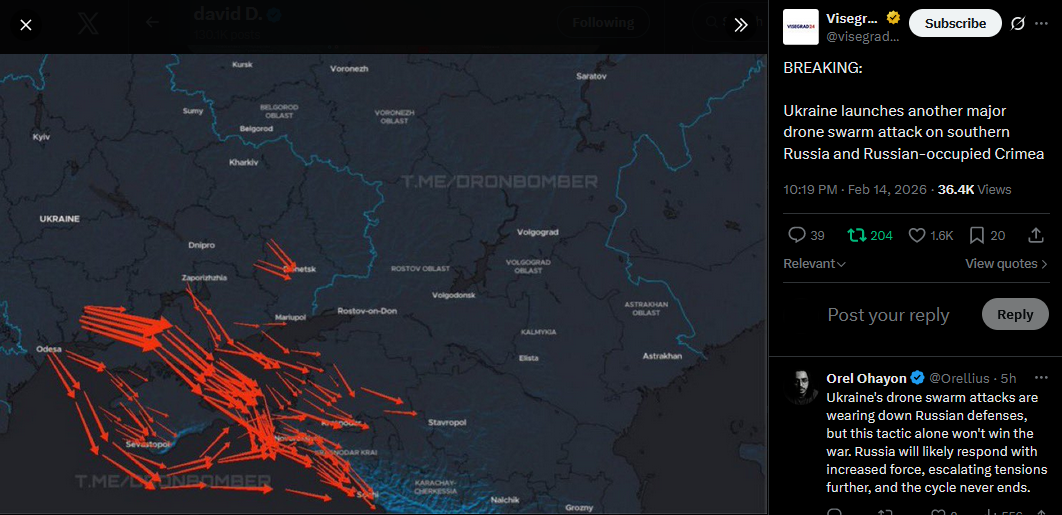Click the dimmed X logo behind the viewer
1062x515 pixels.
point(88,24)
